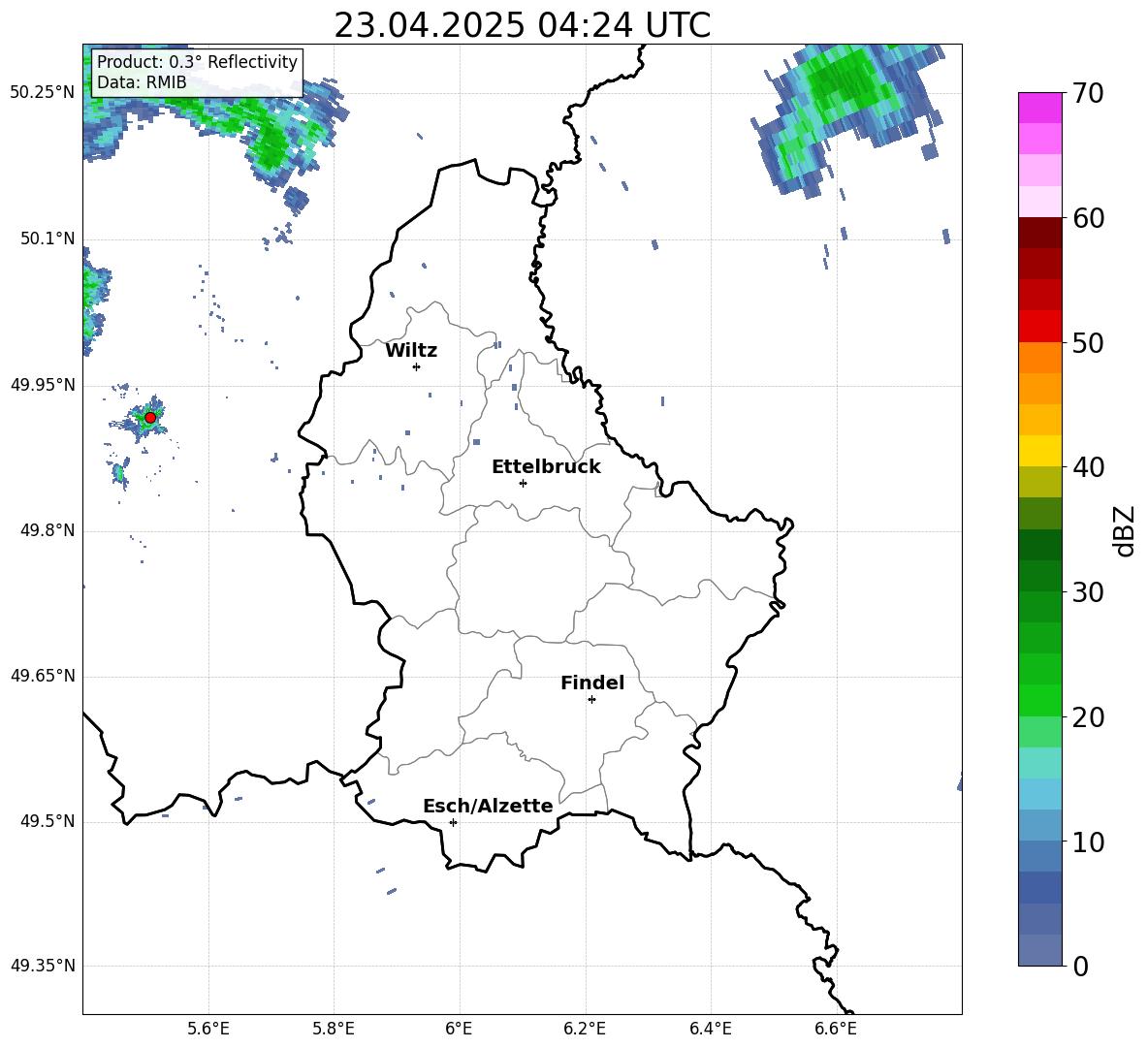This screenshot has width=1148, height=1048.
Task: Click the Wiltz station cross marker
Action: click(416, 366)
